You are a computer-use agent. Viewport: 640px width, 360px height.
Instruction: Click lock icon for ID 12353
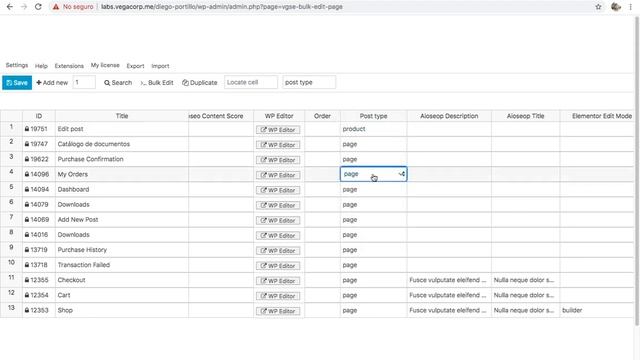tap(27, 310)
